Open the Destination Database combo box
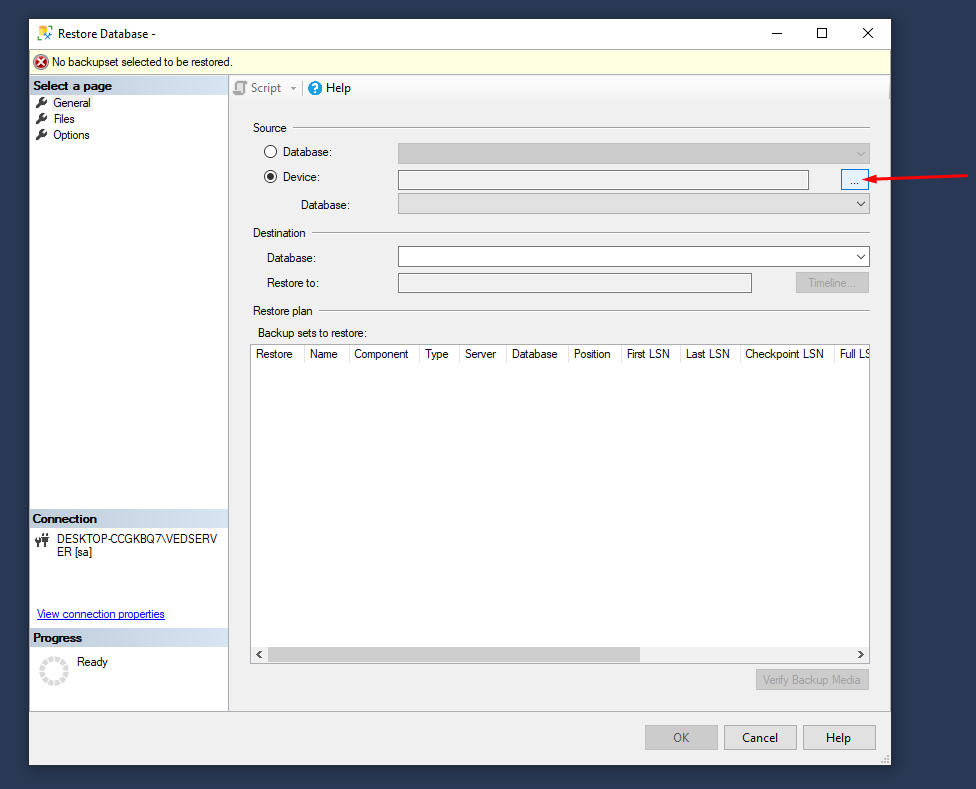 [x=633, y=257]
